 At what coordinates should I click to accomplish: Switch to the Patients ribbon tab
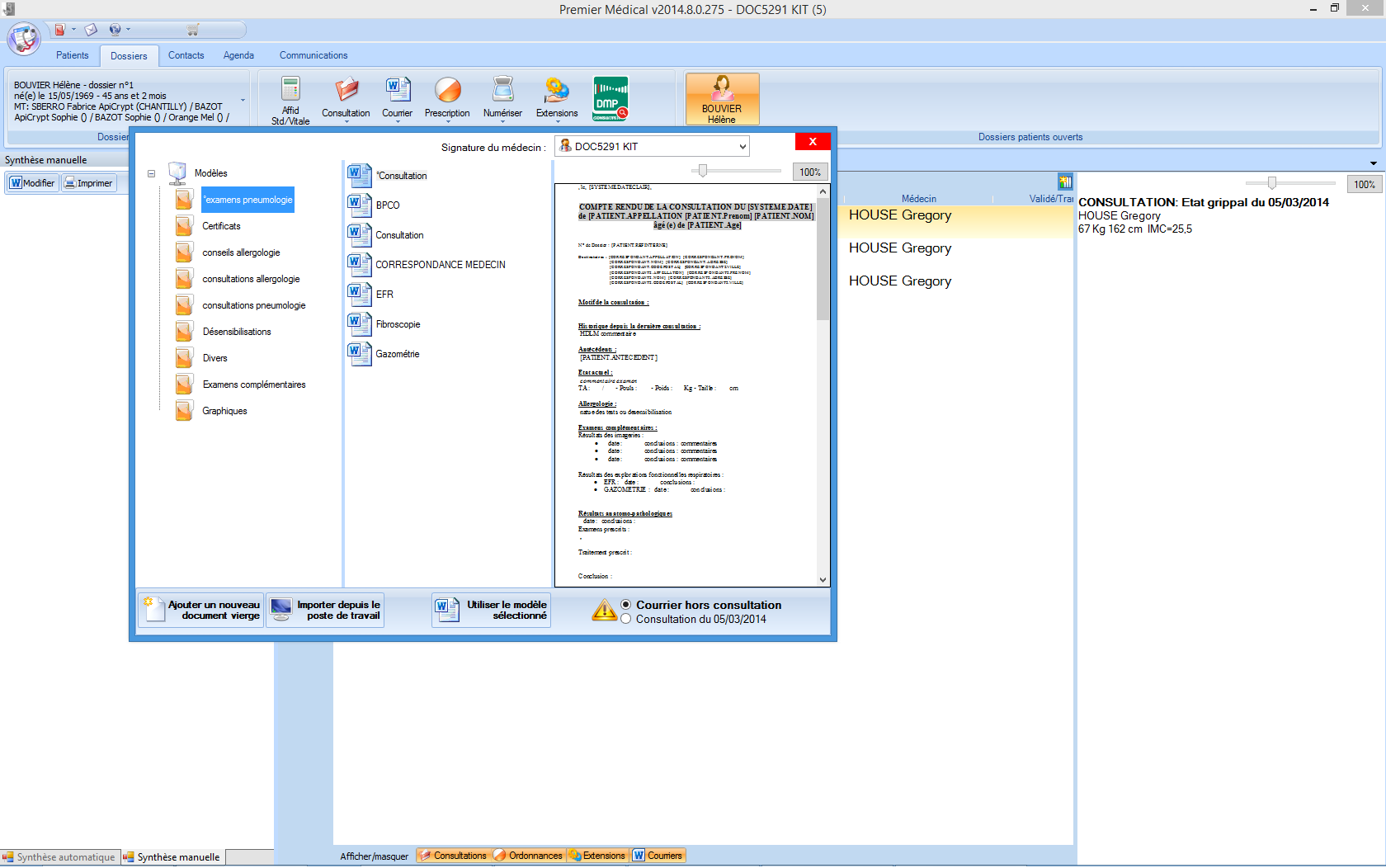73,55
